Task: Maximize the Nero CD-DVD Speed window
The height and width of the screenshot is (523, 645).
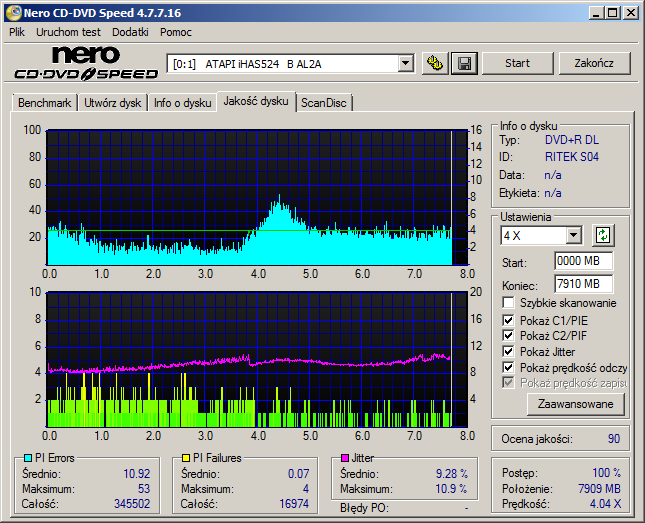Action: tap(613, 13)
